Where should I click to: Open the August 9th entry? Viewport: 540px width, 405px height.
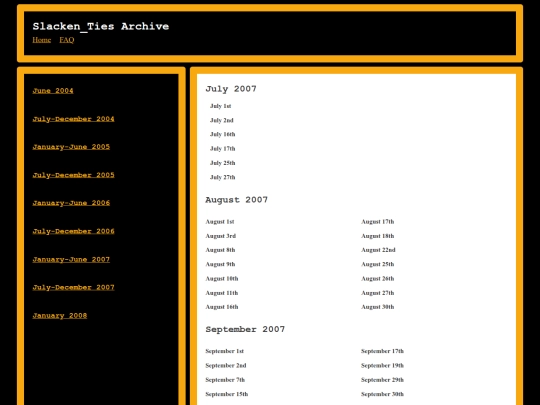coord(220,264)
